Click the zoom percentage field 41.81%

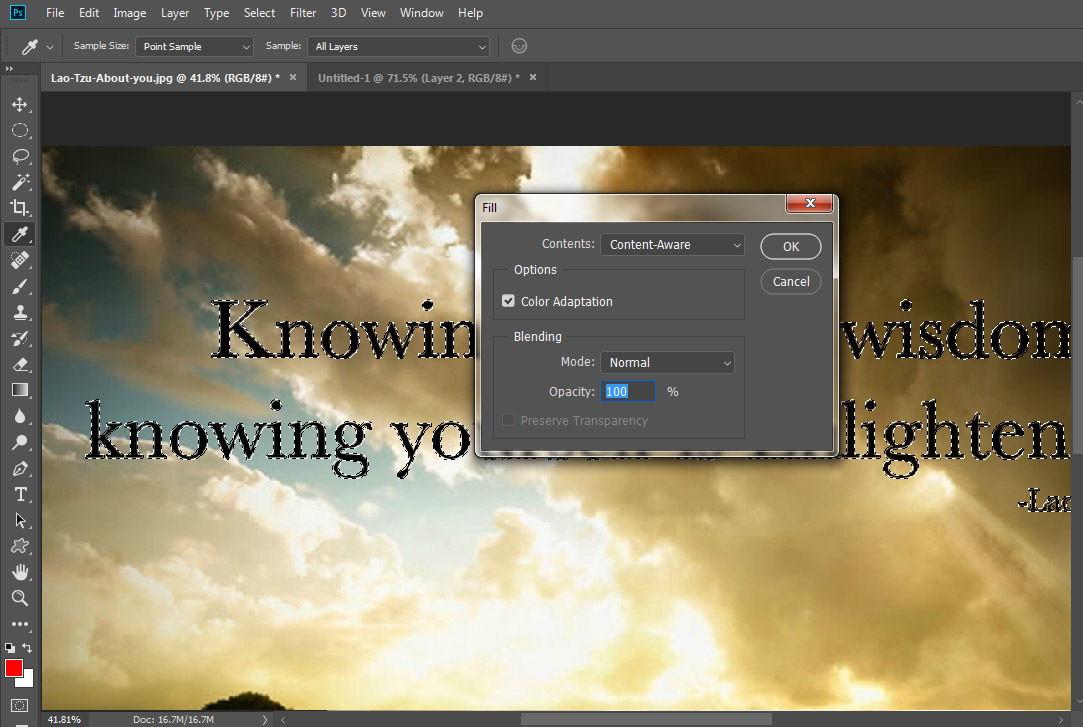[x=64, y=719]
